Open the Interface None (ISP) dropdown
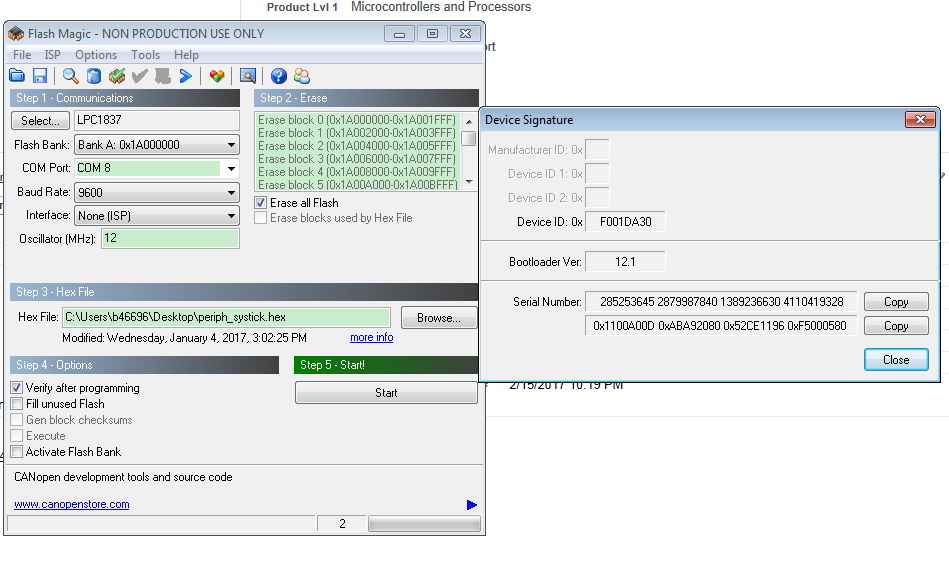The height and width of the screenshot is (561, 949). coord(157,215)
